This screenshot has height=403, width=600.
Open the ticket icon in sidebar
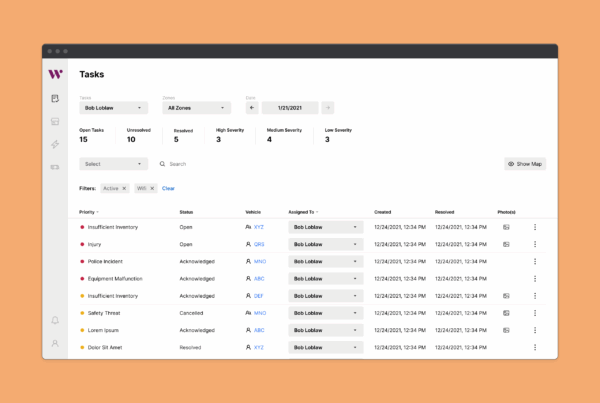(55, 167)
